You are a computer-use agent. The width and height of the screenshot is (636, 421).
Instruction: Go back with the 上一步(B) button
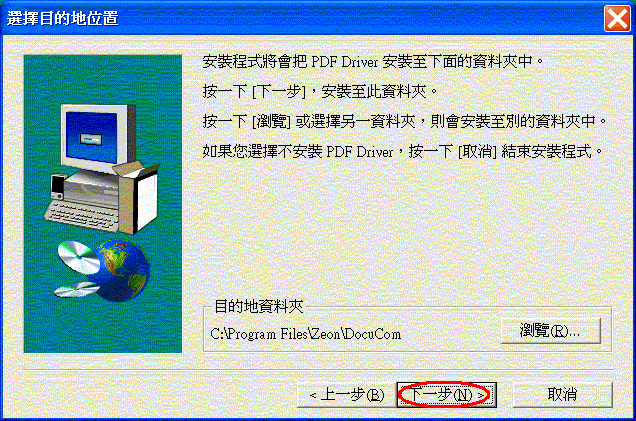[x=347, y=395]
